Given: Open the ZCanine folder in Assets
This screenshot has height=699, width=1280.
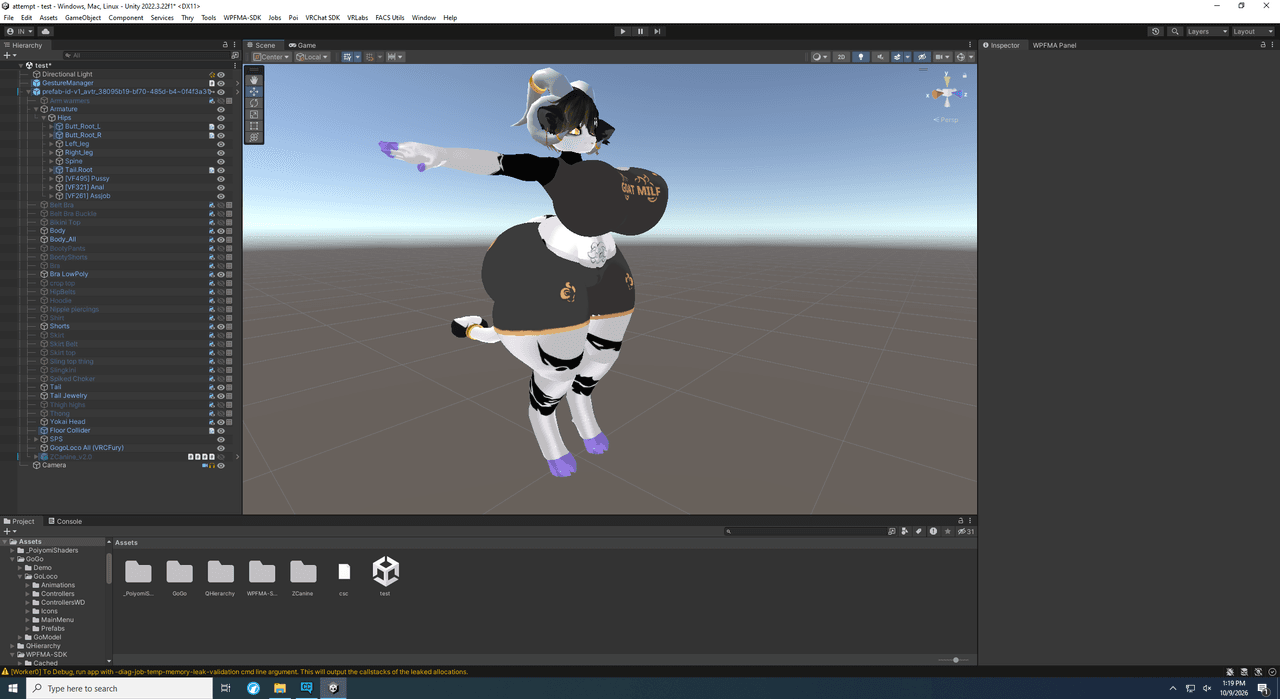Looking at the screenshot, I should click(x=303, y=577).
